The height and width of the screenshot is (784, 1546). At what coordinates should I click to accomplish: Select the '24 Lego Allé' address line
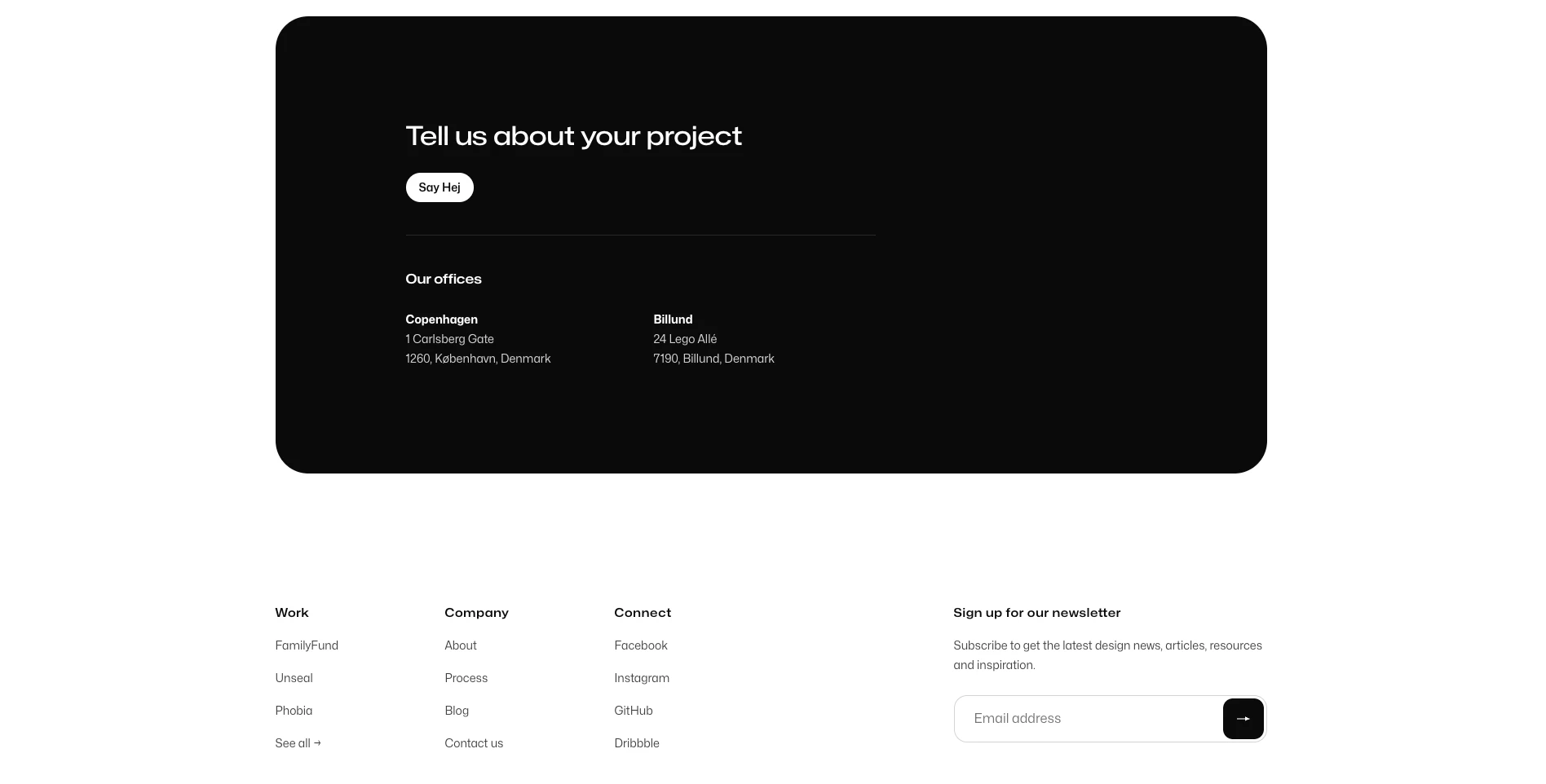[x=685, y=339]
